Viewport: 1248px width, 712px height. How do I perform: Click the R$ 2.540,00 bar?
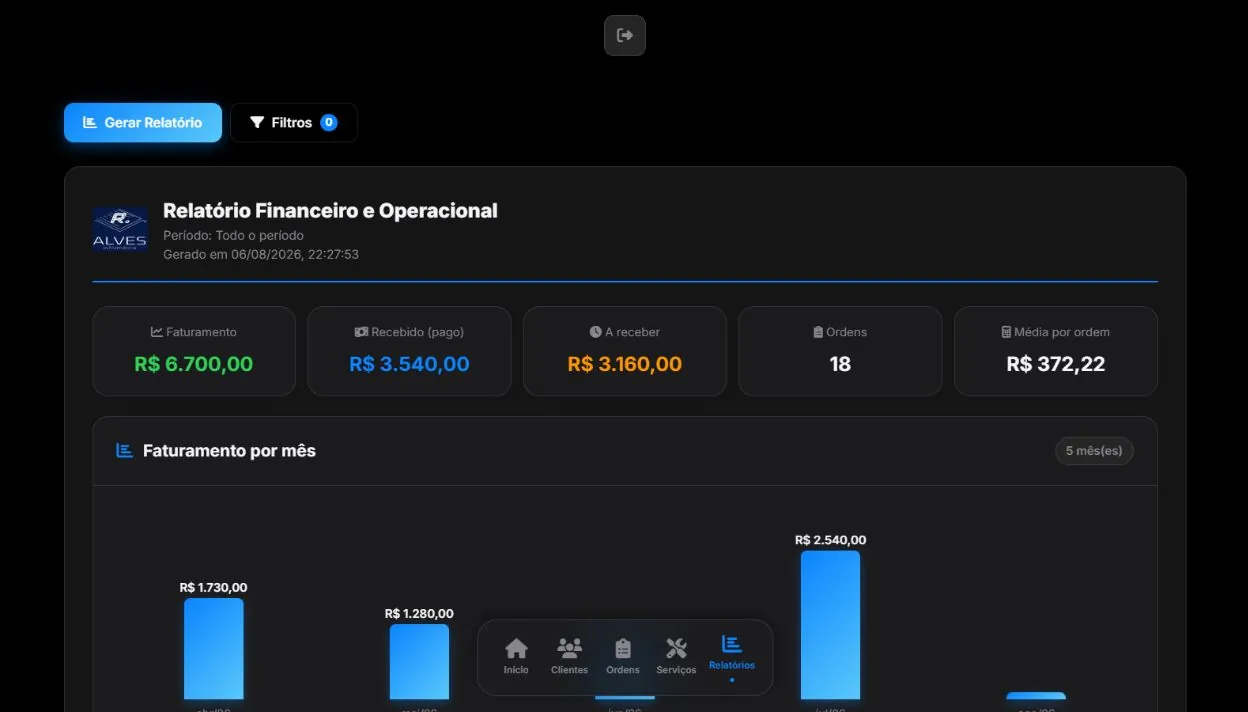tap(830, 625)
